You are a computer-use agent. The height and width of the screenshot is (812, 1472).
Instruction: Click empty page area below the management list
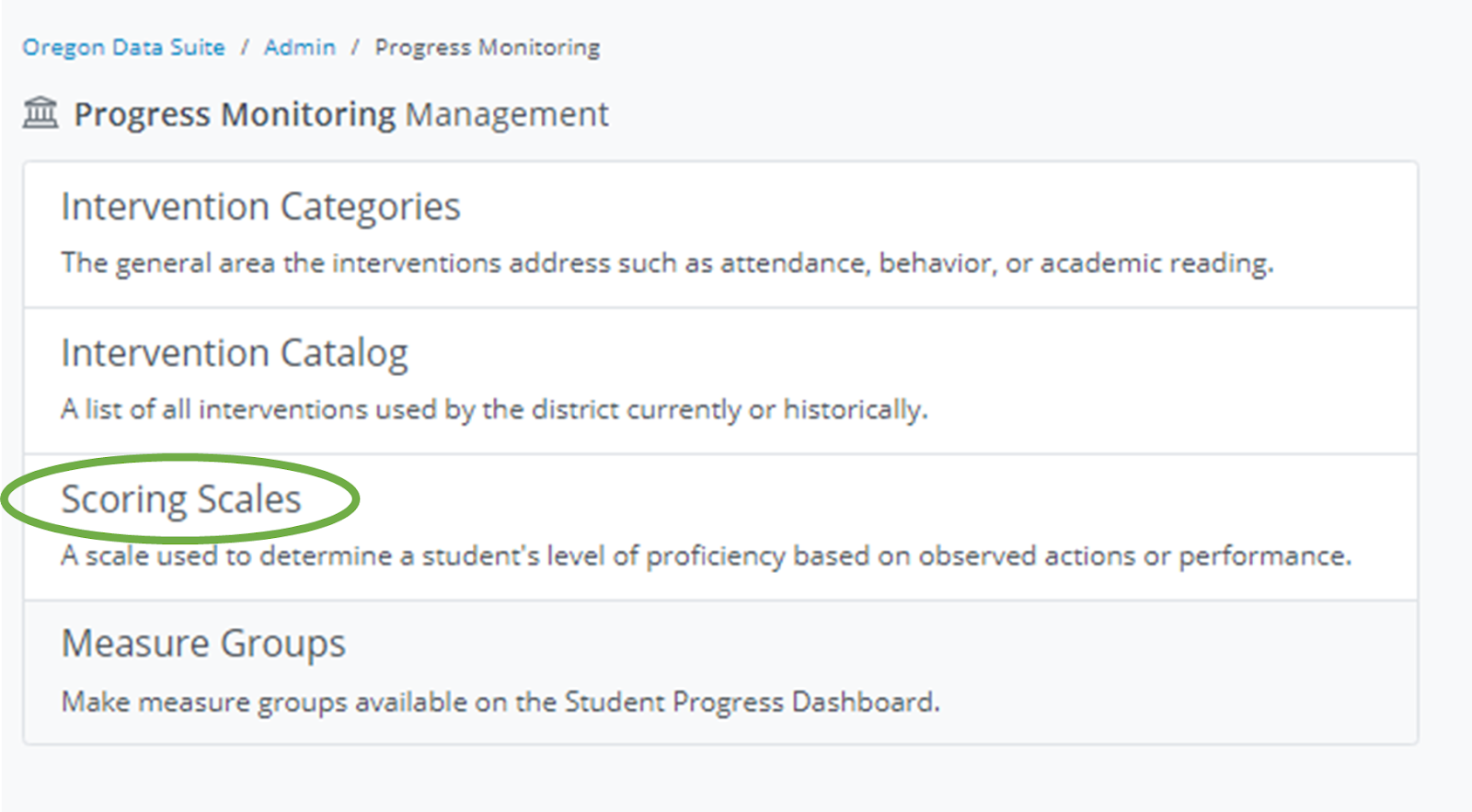[718, 780]
